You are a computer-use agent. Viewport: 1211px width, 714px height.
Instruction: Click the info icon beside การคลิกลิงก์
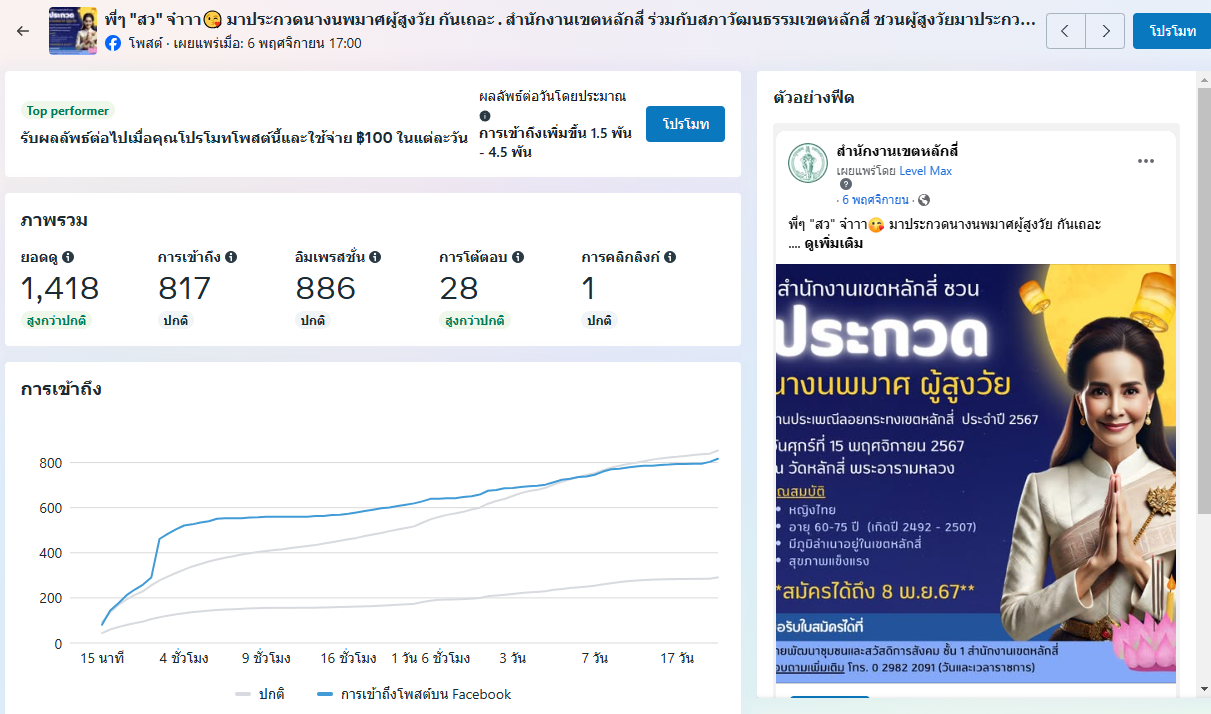coord(670,257)
